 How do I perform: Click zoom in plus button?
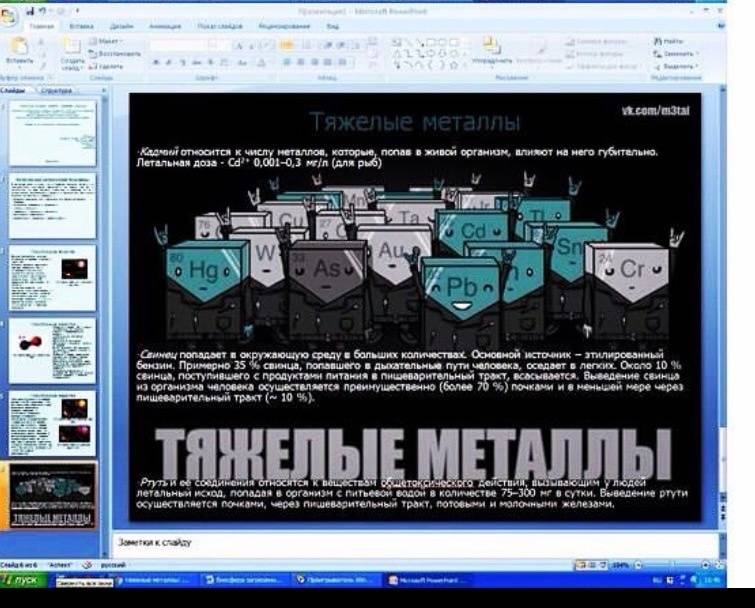[705, 565]
